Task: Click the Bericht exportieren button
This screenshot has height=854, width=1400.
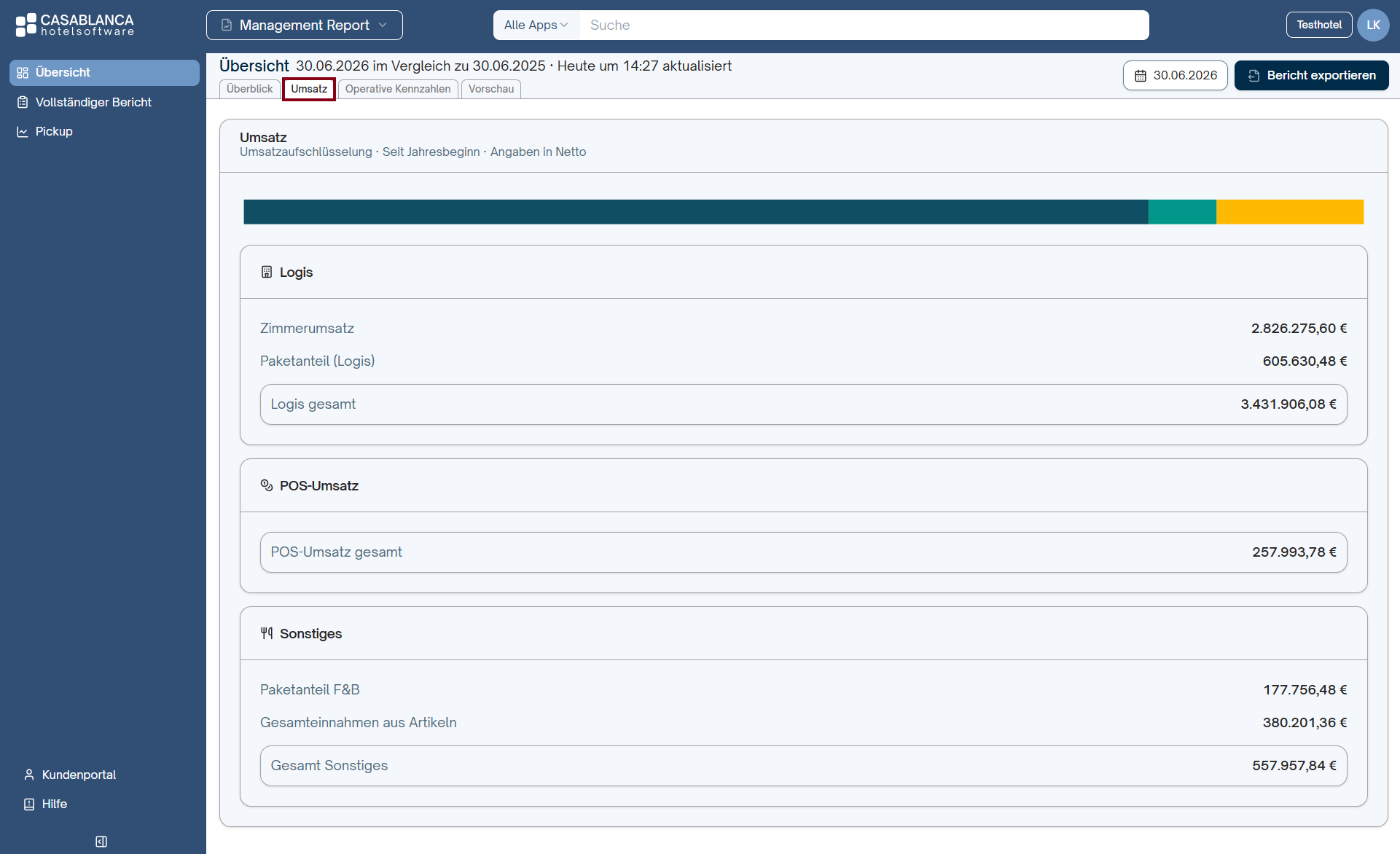Action: click(1312, 75)
